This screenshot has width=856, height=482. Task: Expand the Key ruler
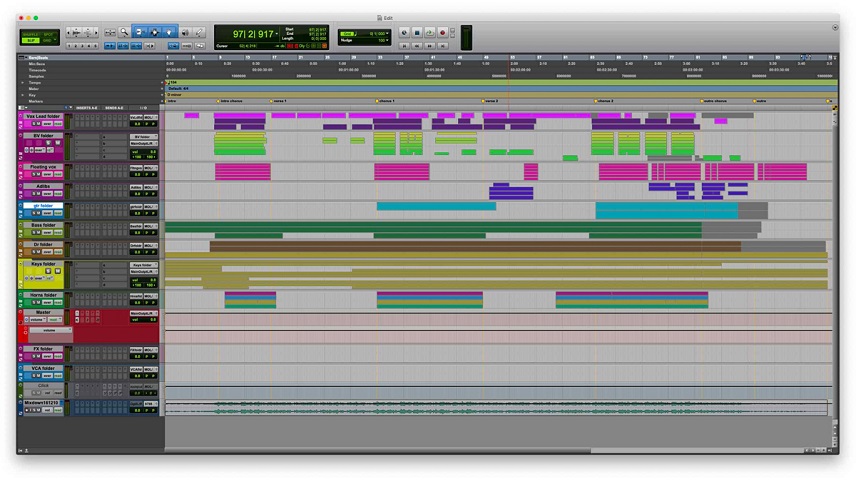pos(22,95)
